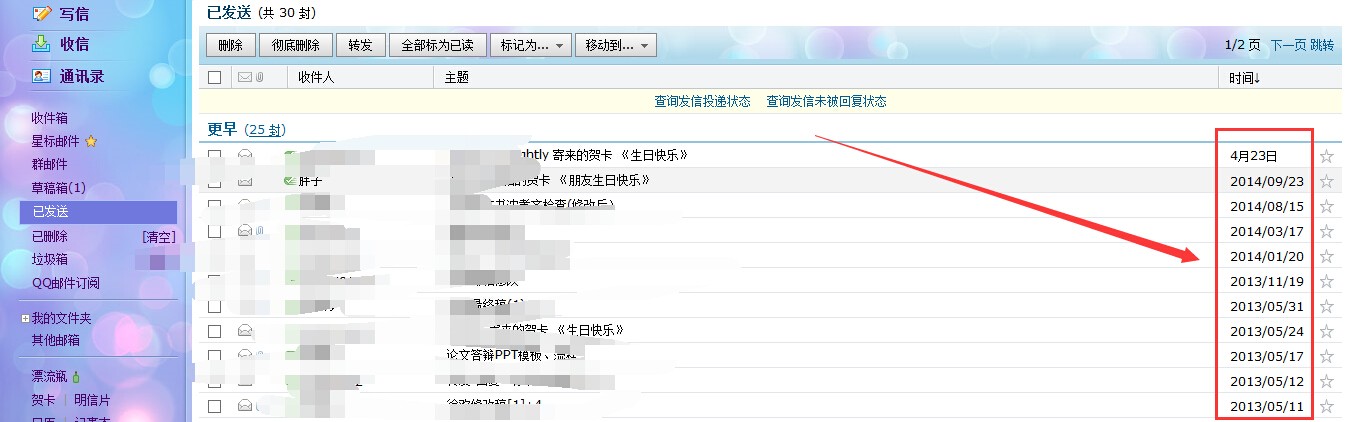The width and height of the screenshot is (1348, 422).
Task: Click the contacts (通讯录) icon
Action: (41, 75)
